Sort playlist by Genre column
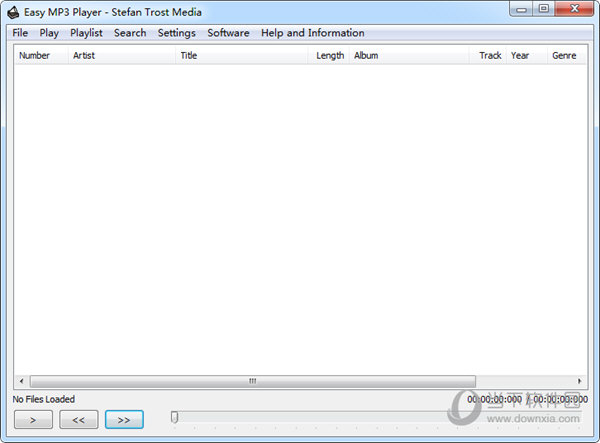The height and width of the screenshot is (443, 600). coord(567,55)
